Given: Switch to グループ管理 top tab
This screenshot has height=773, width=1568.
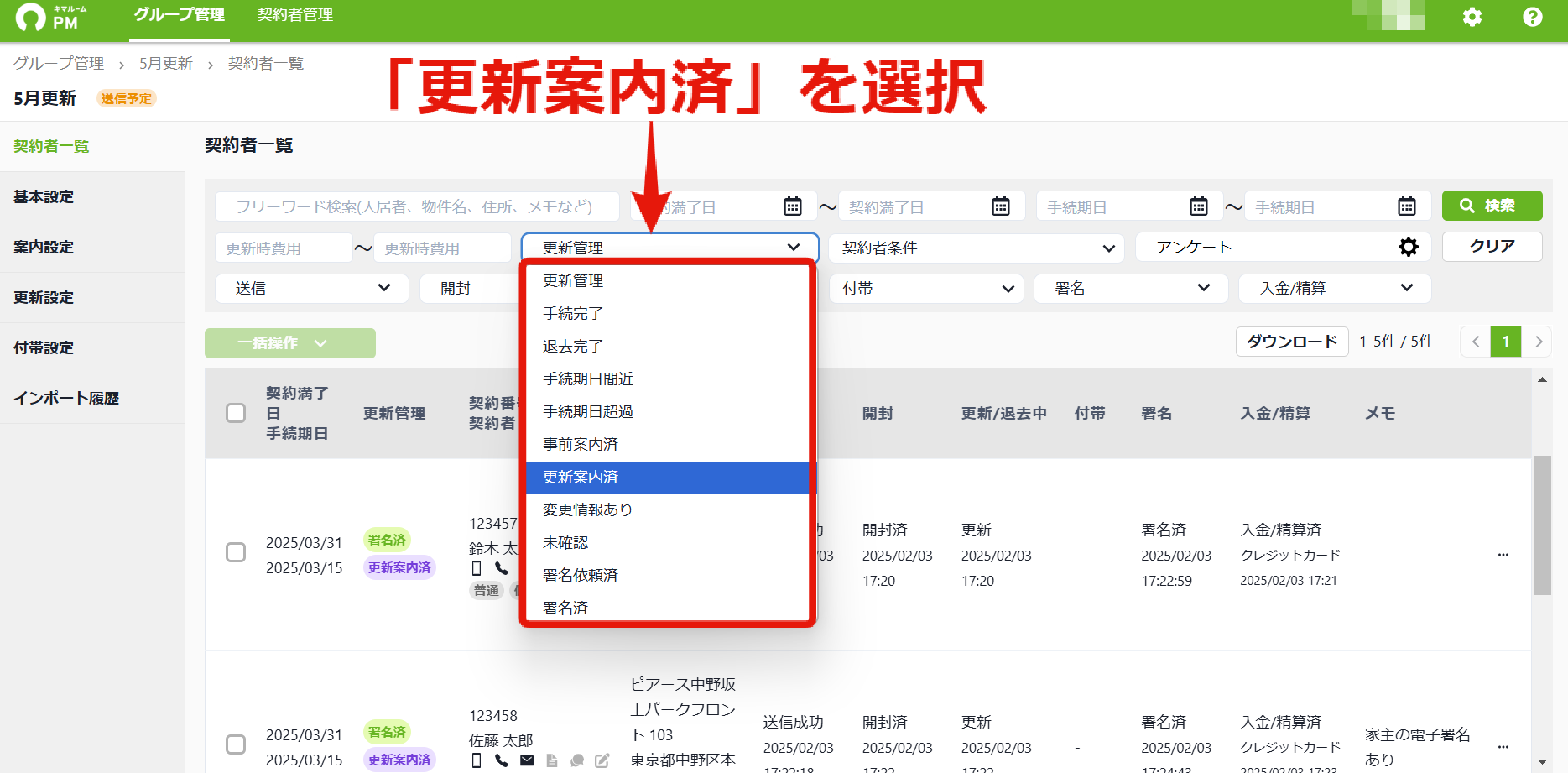Looking at the screenshot, I should [x=180, y=15].
